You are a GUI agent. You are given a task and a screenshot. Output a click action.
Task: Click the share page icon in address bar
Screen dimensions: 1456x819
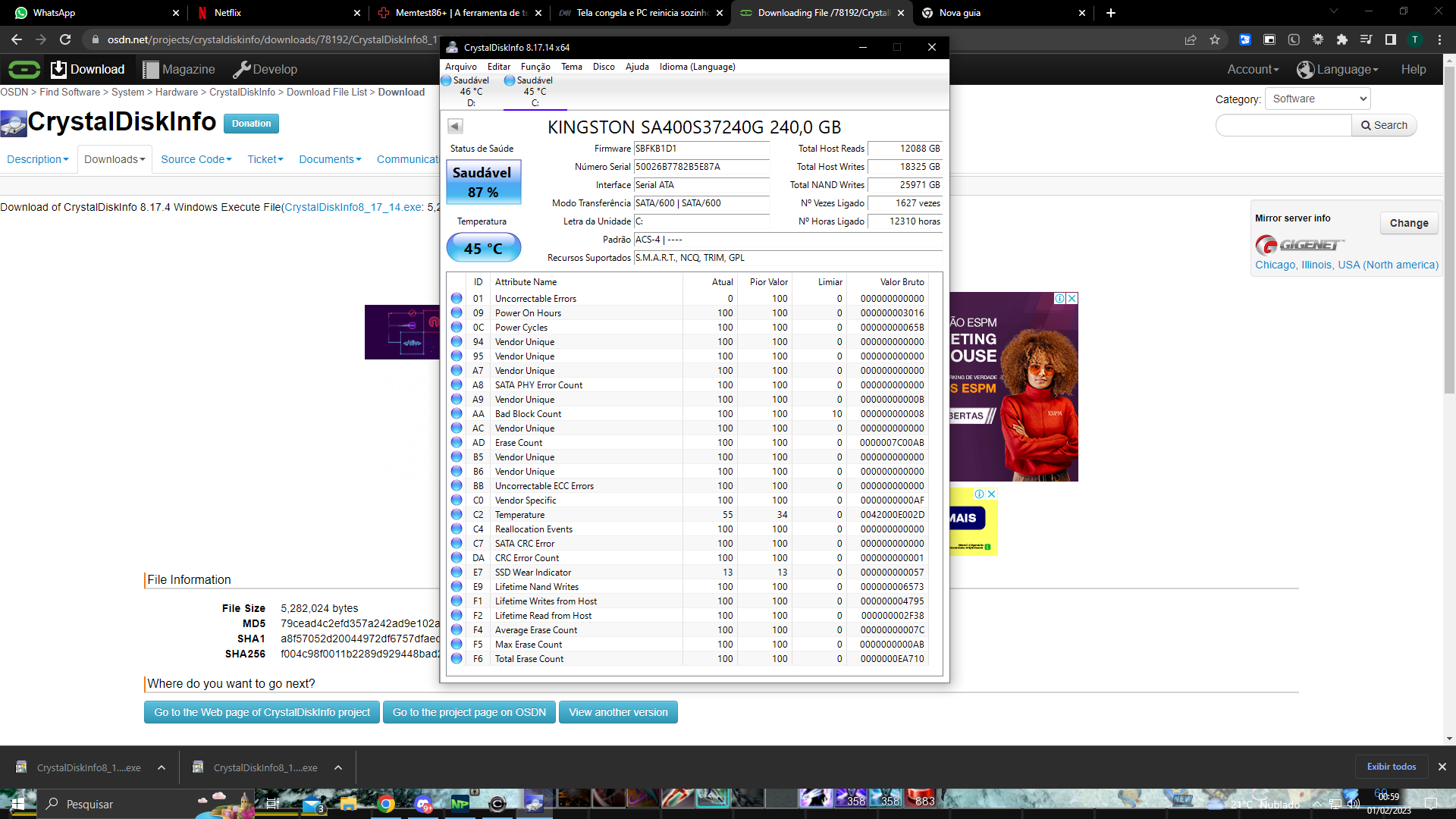coord(1191,39)
